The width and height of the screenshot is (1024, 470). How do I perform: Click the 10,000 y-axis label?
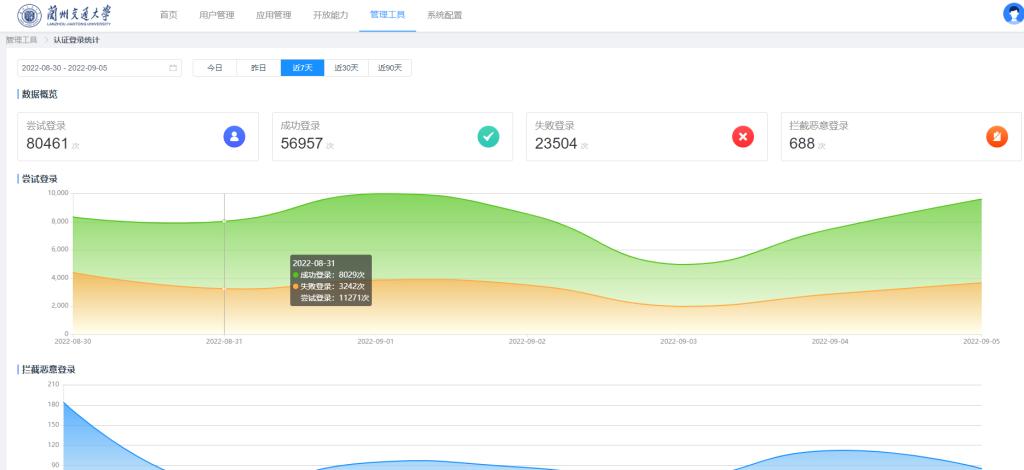pos(58,193)
